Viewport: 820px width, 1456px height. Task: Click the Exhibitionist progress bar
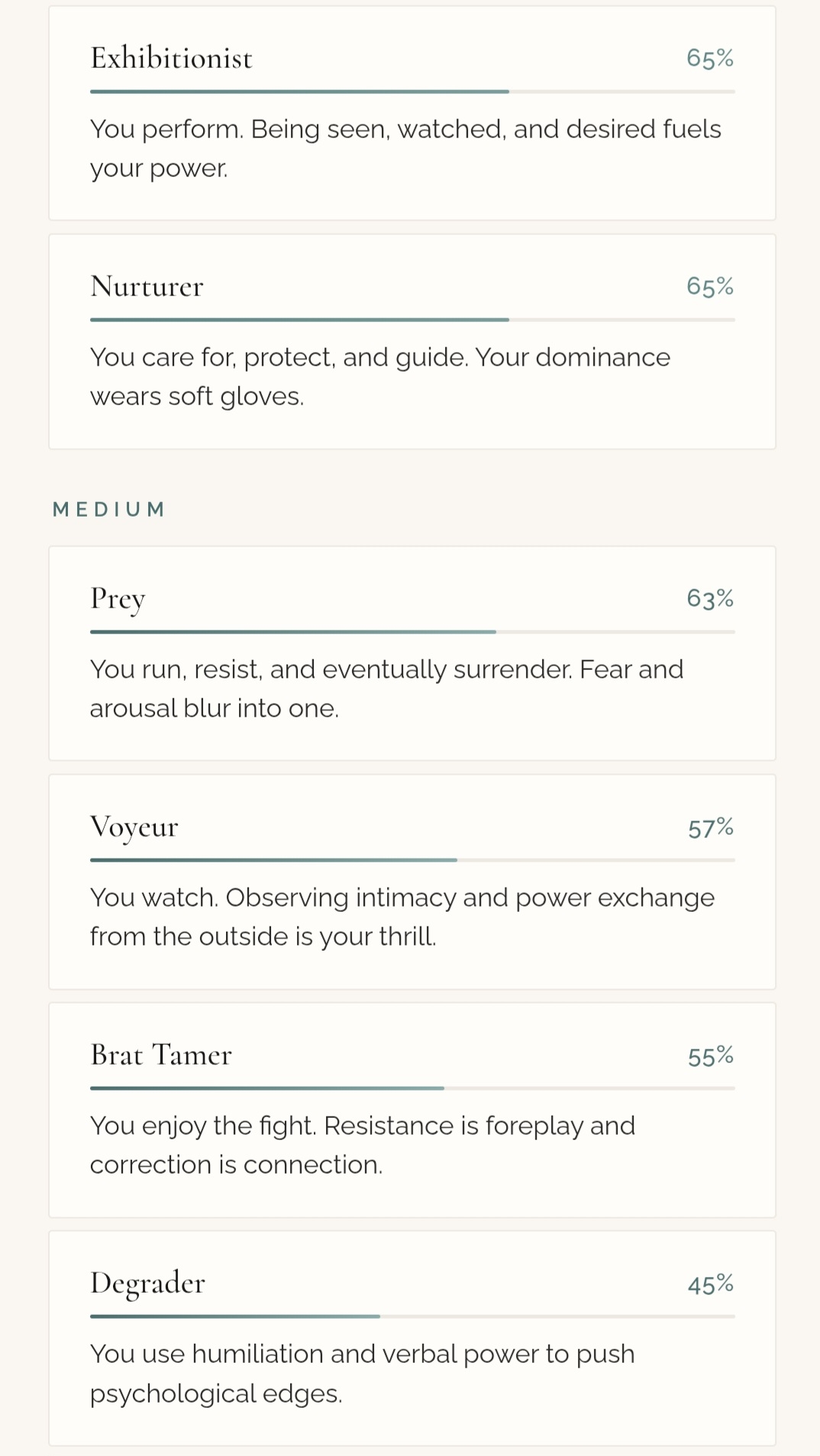click(x=412, y=92)
